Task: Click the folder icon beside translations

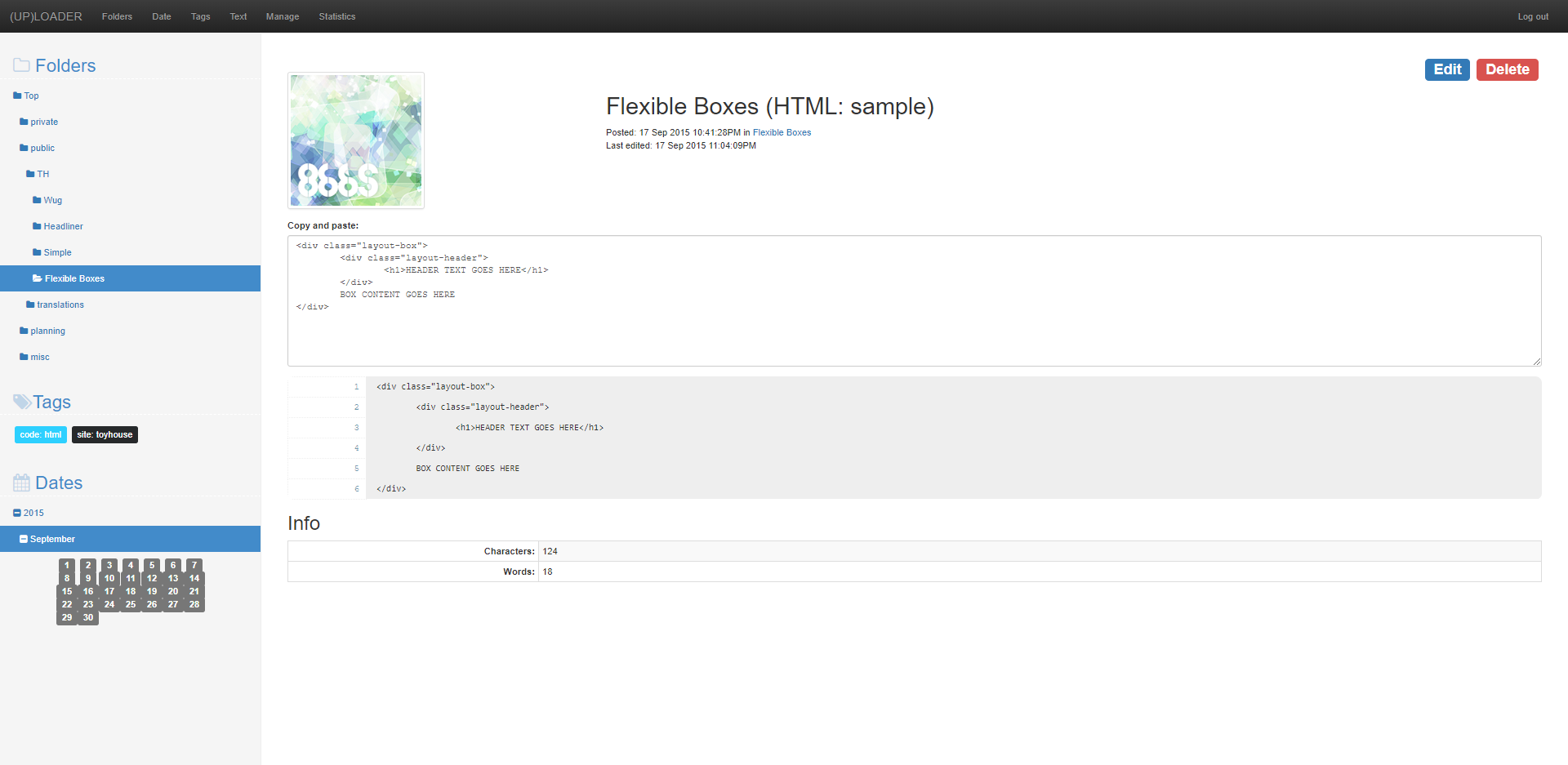Action: click(30, 305)
